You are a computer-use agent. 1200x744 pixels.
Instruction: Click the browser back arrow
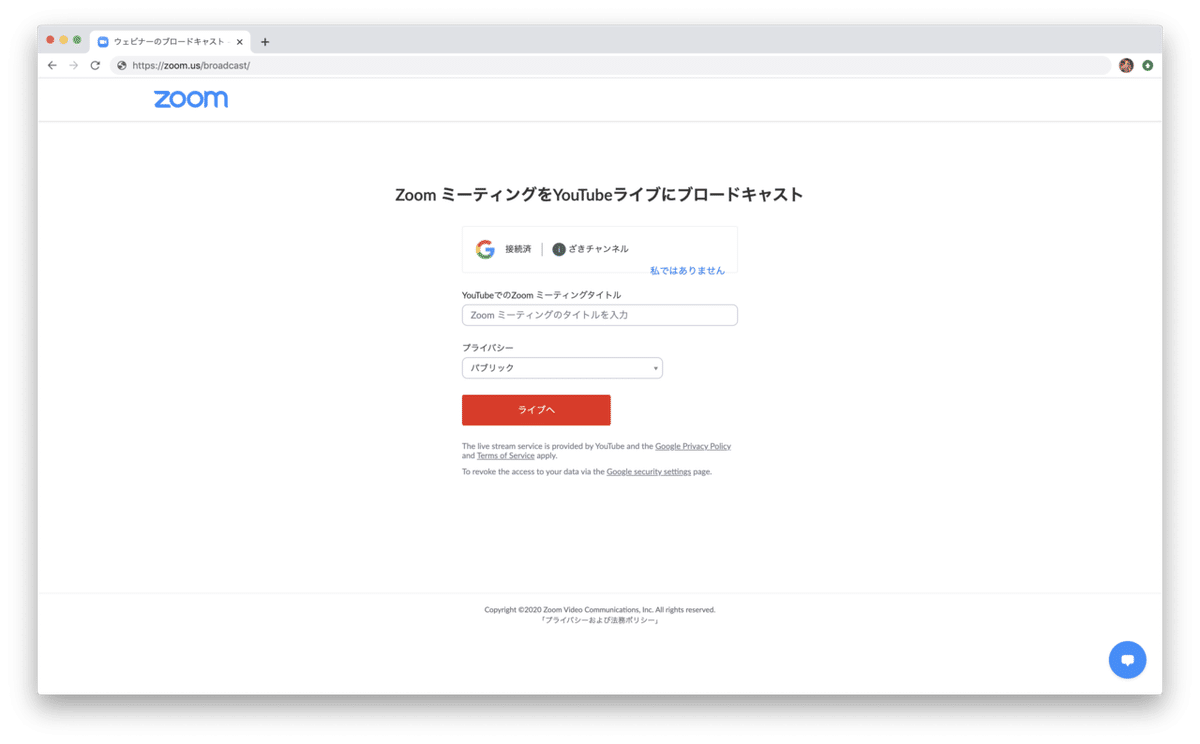(52, 66)
